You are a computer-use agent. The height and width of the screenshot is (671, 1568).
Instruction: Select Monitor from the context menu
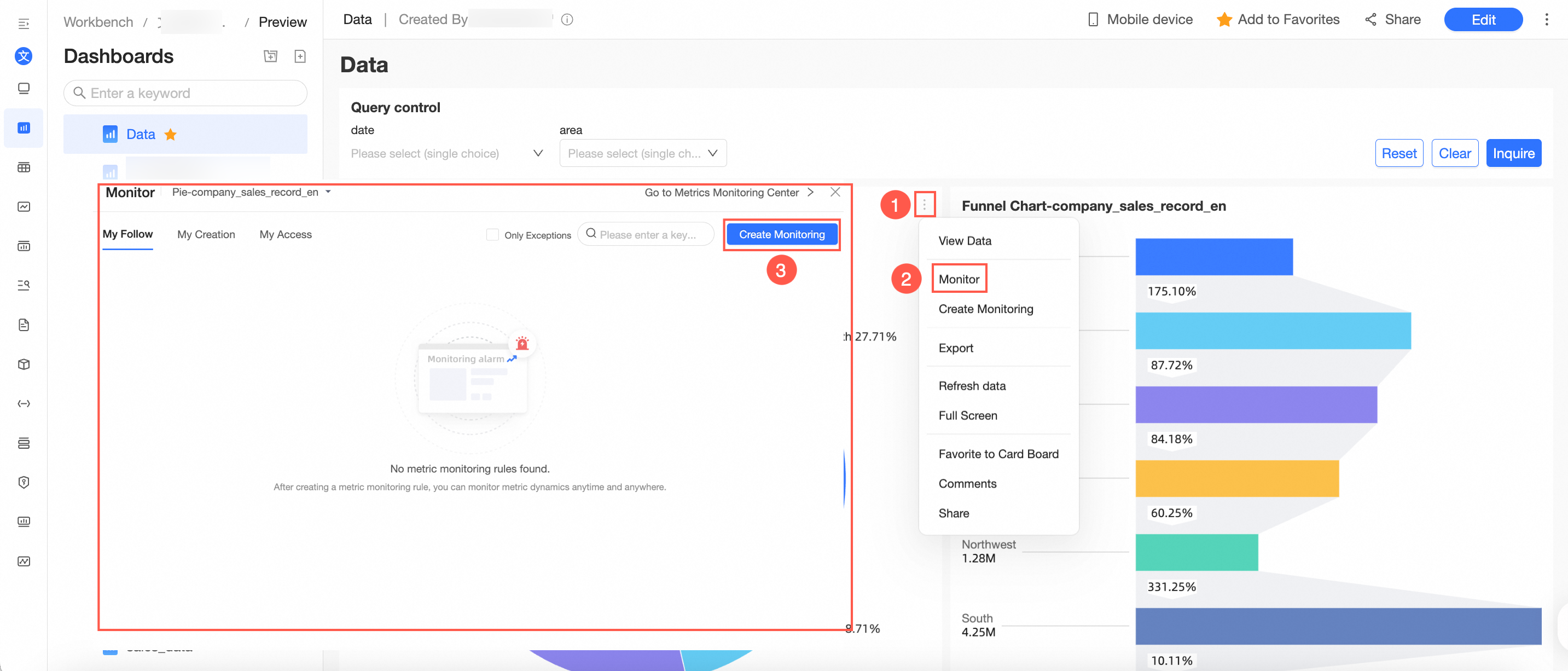(x=959, y=280)
